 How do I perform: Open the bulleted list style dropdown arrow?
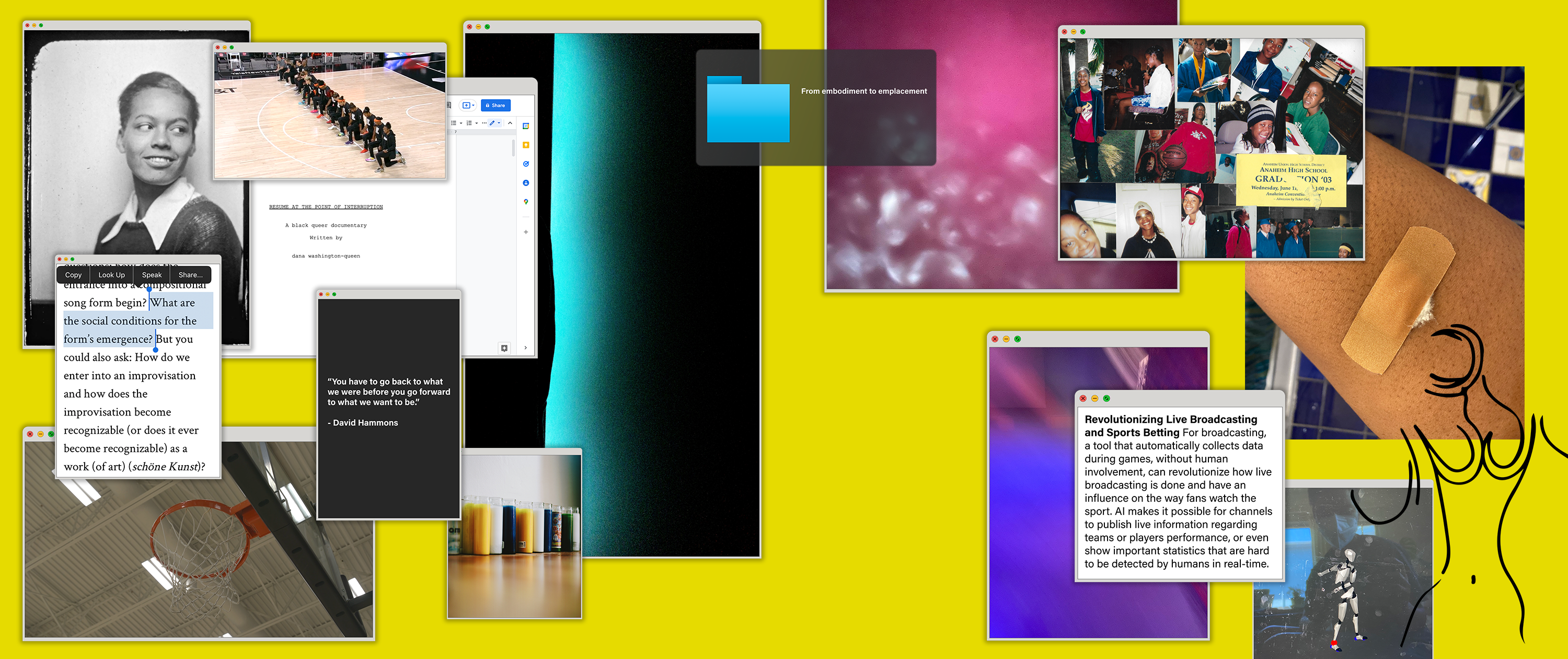[461, 123]
